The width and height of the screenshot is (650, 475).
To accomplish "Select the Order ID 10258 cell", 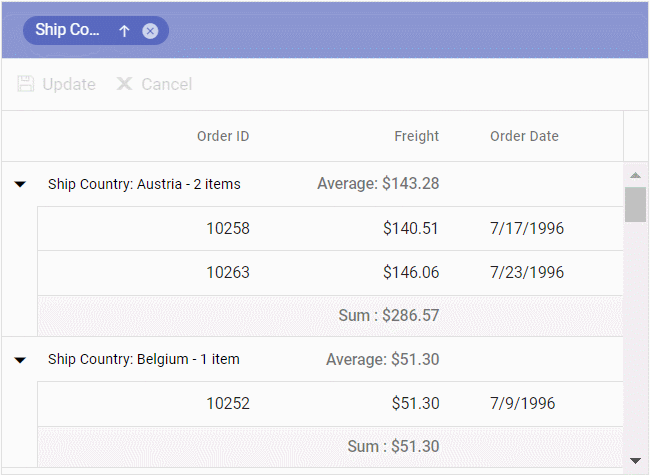I will pos(228,228).
